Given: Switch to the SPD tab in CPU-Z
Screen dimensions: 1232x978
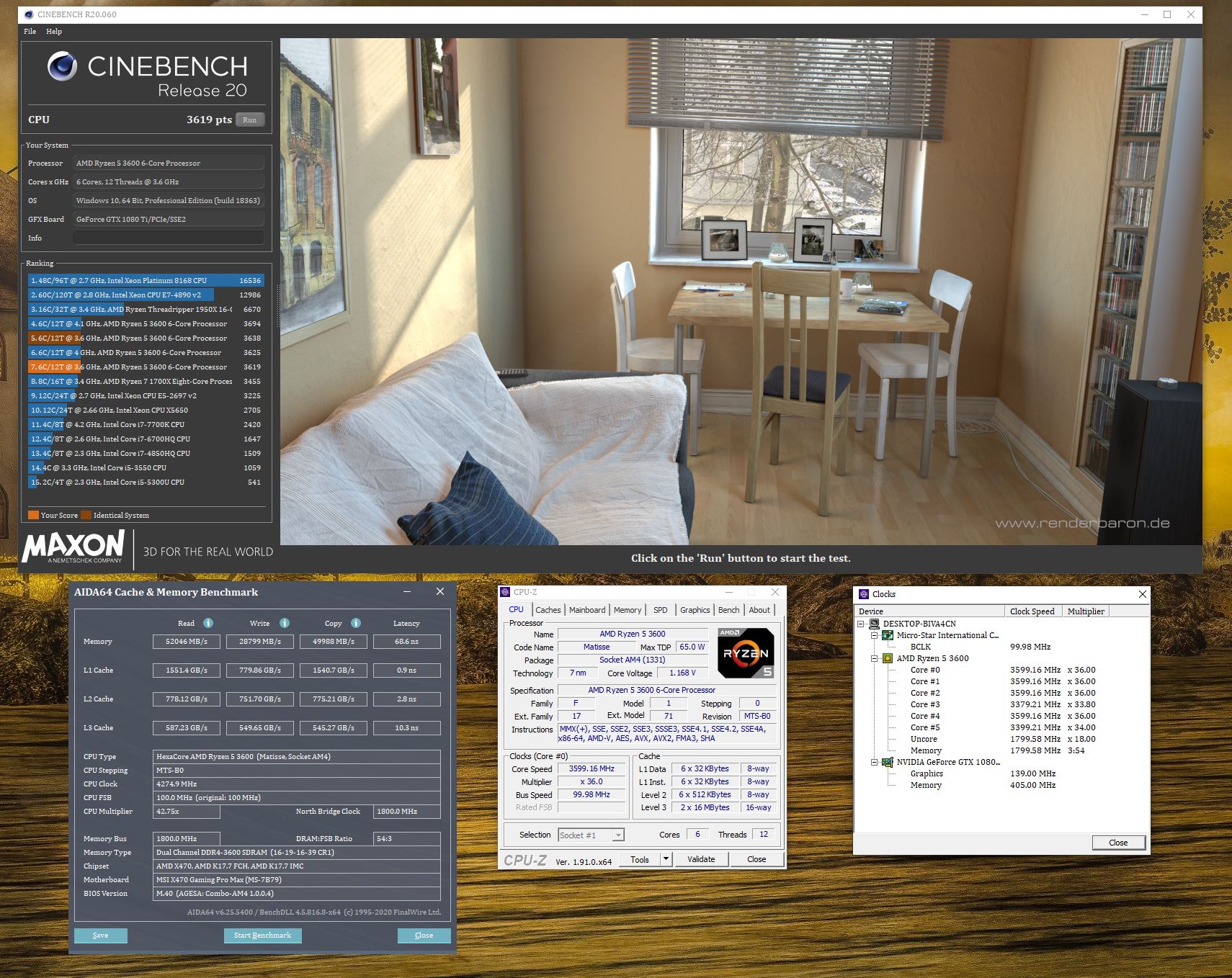Looking at the screenshot, I should (661, 610).
